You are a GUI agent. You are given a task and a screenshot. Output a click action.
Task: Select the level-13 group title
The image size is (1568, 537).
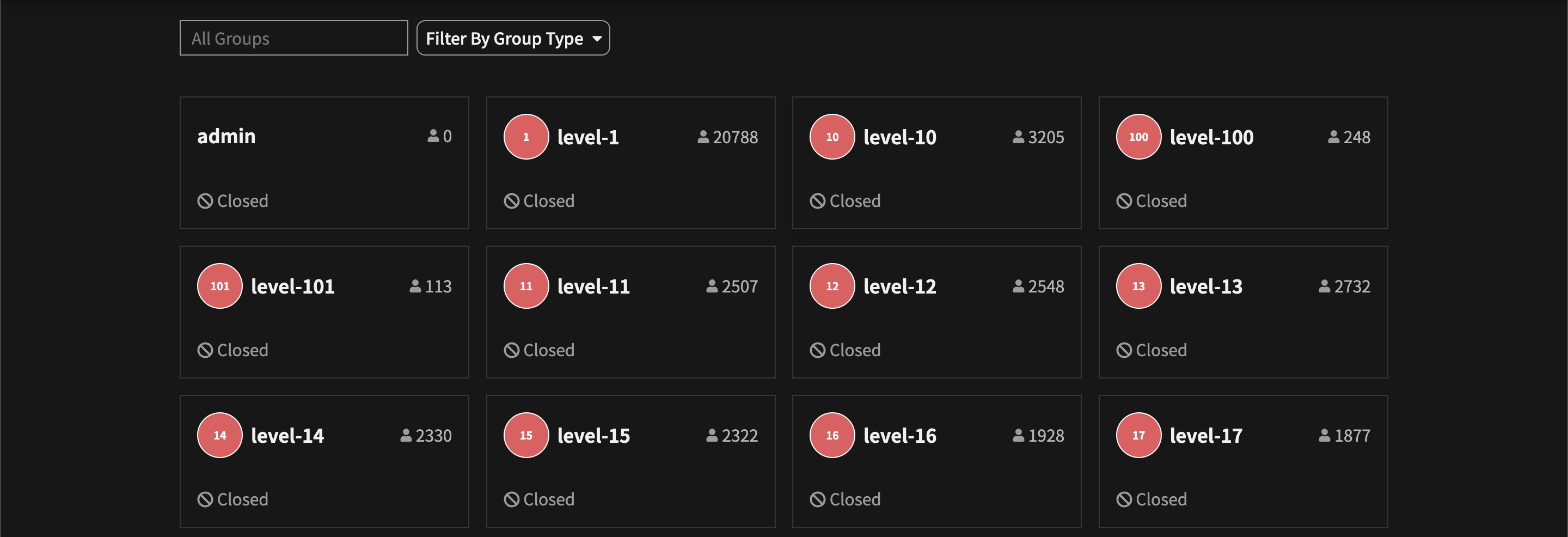click(1206, 286)
